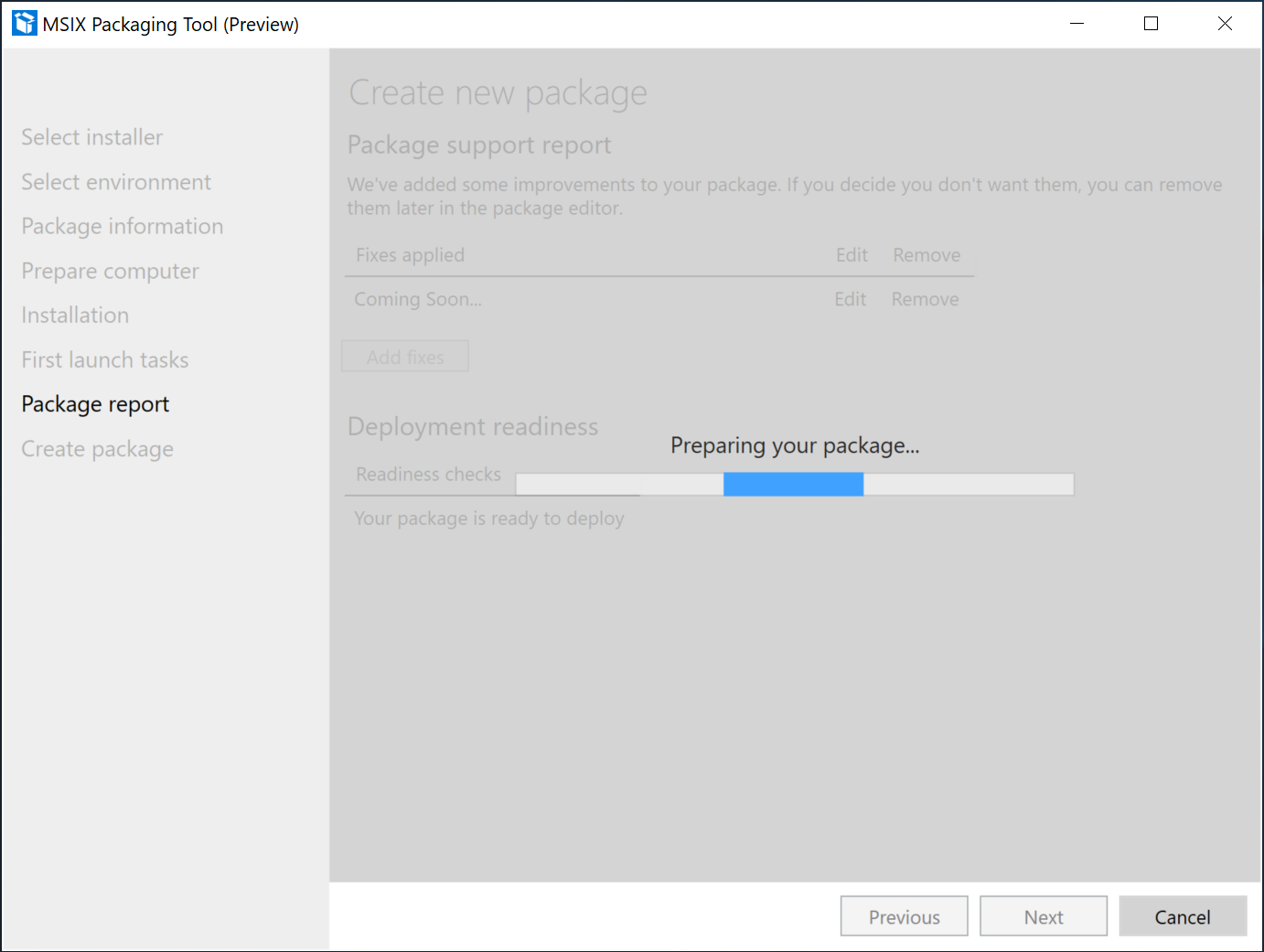Image resolution: width=1264 pixels, height=952 pixels.
Task: Click the blue progress bar indicator
Action: click(x=793, y=485)
